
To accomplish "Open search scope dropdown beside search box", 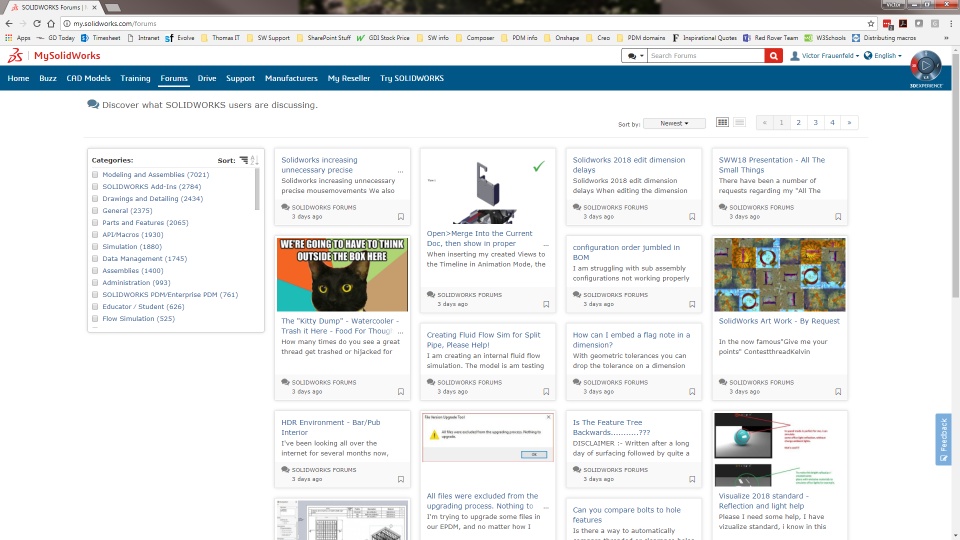I will pos(634,56).
